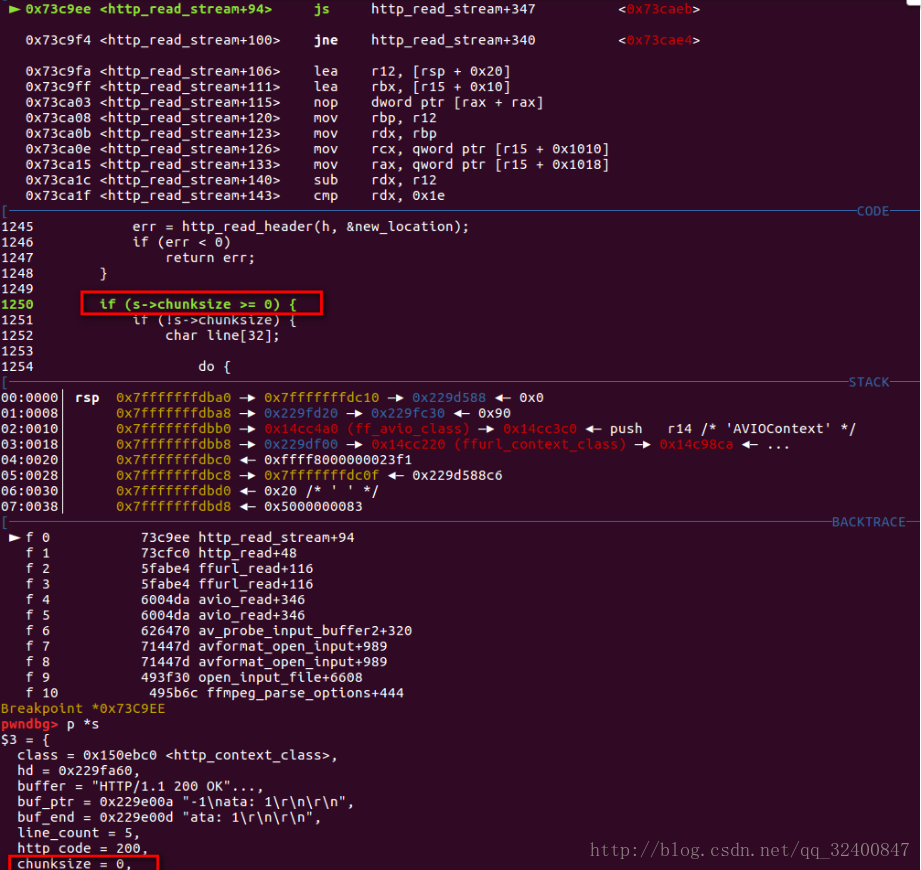Click the sub rdx, r12 instruction
The width and height of the screenshot is (921, 870).
coord(231,180)
